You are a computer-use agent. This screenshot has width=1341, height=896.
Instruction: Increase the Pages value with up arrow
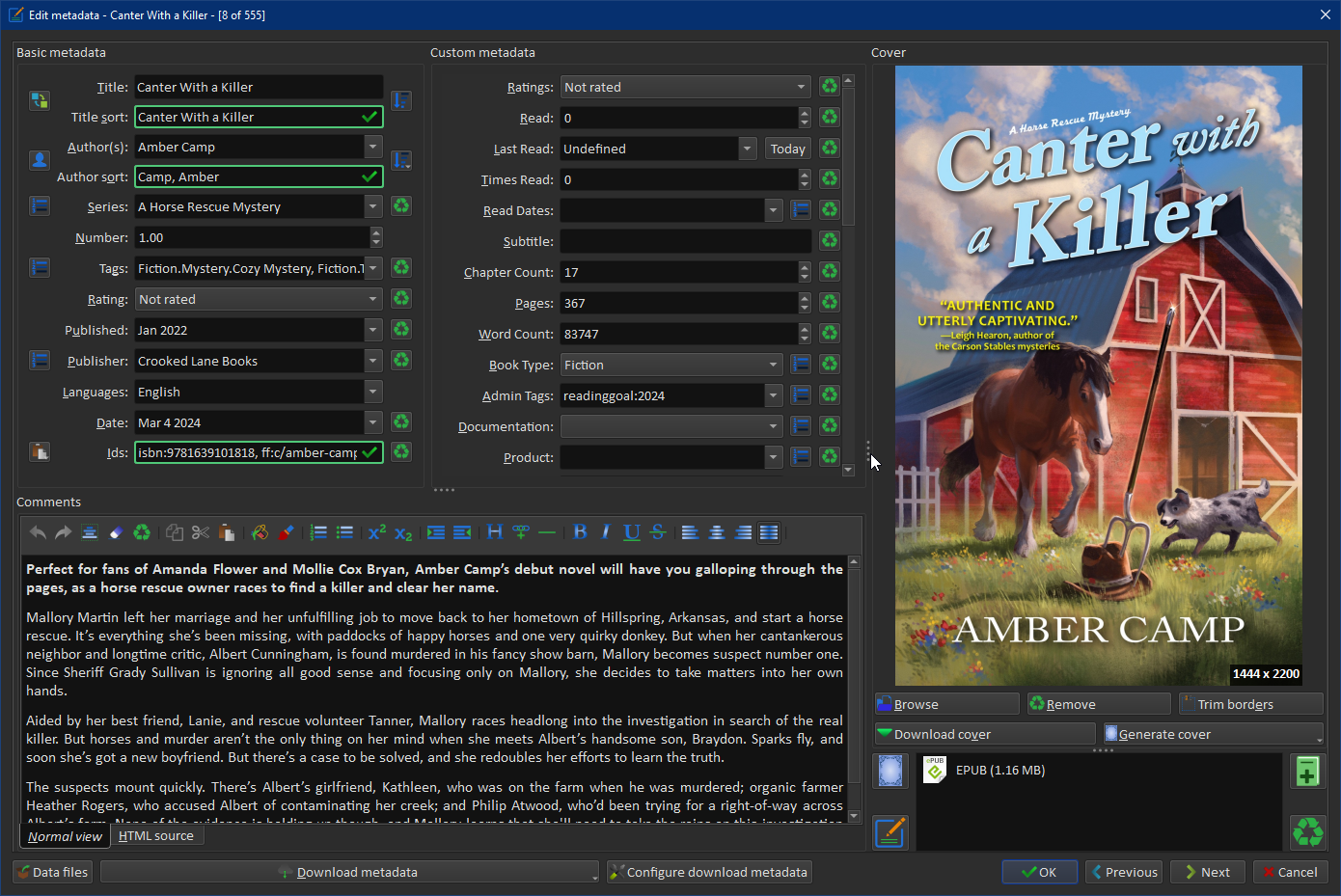tap(805, 297)
